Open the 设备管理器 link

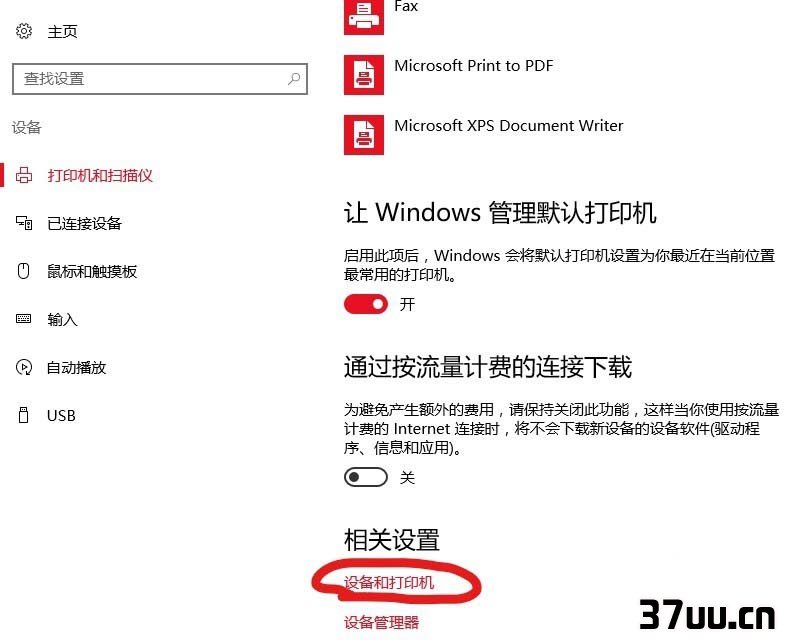point(381,622)
